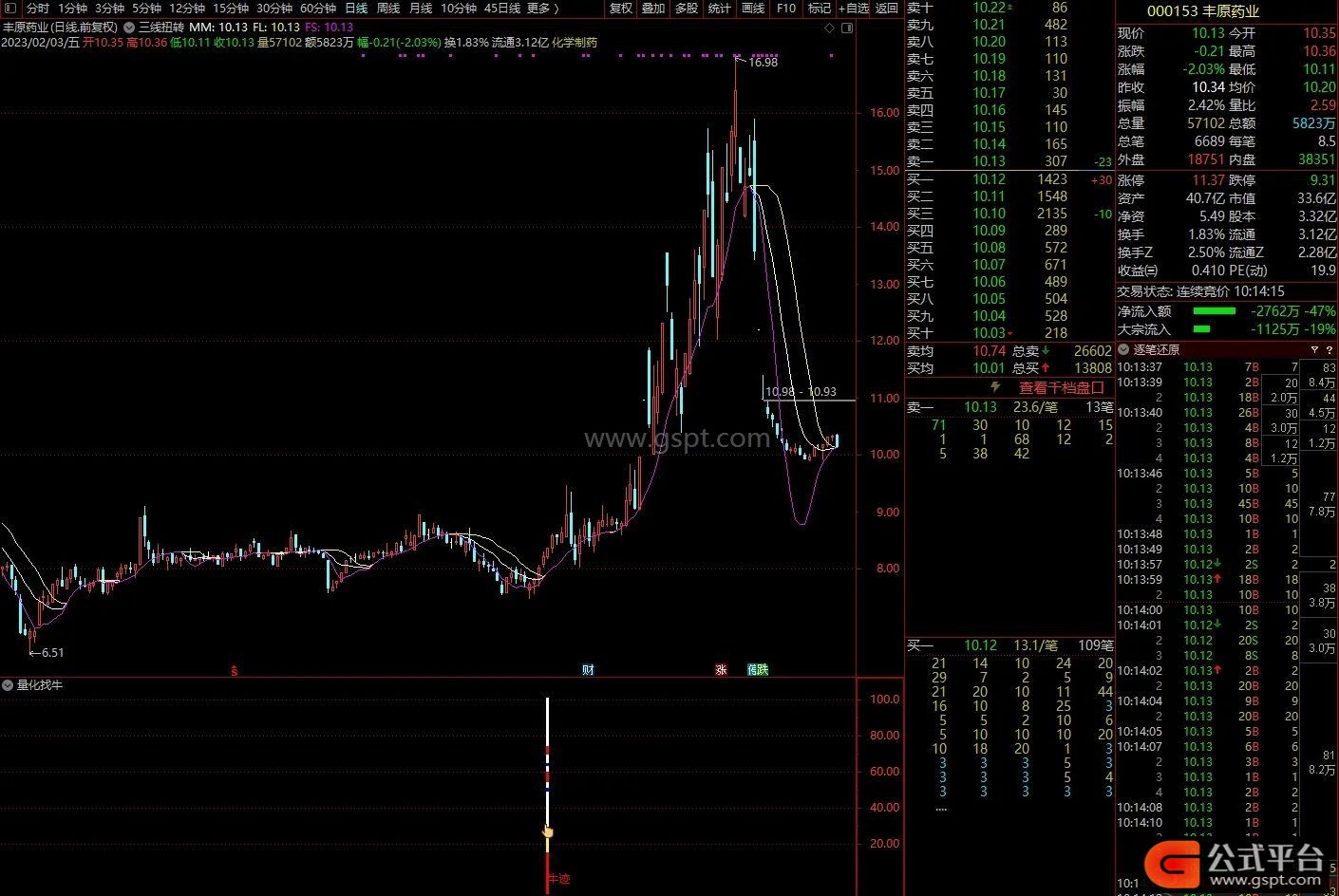The height and width of the screenshot is (896, 1339).
Task: Click the 卖均 value 10.74
Action: point(989,351)
